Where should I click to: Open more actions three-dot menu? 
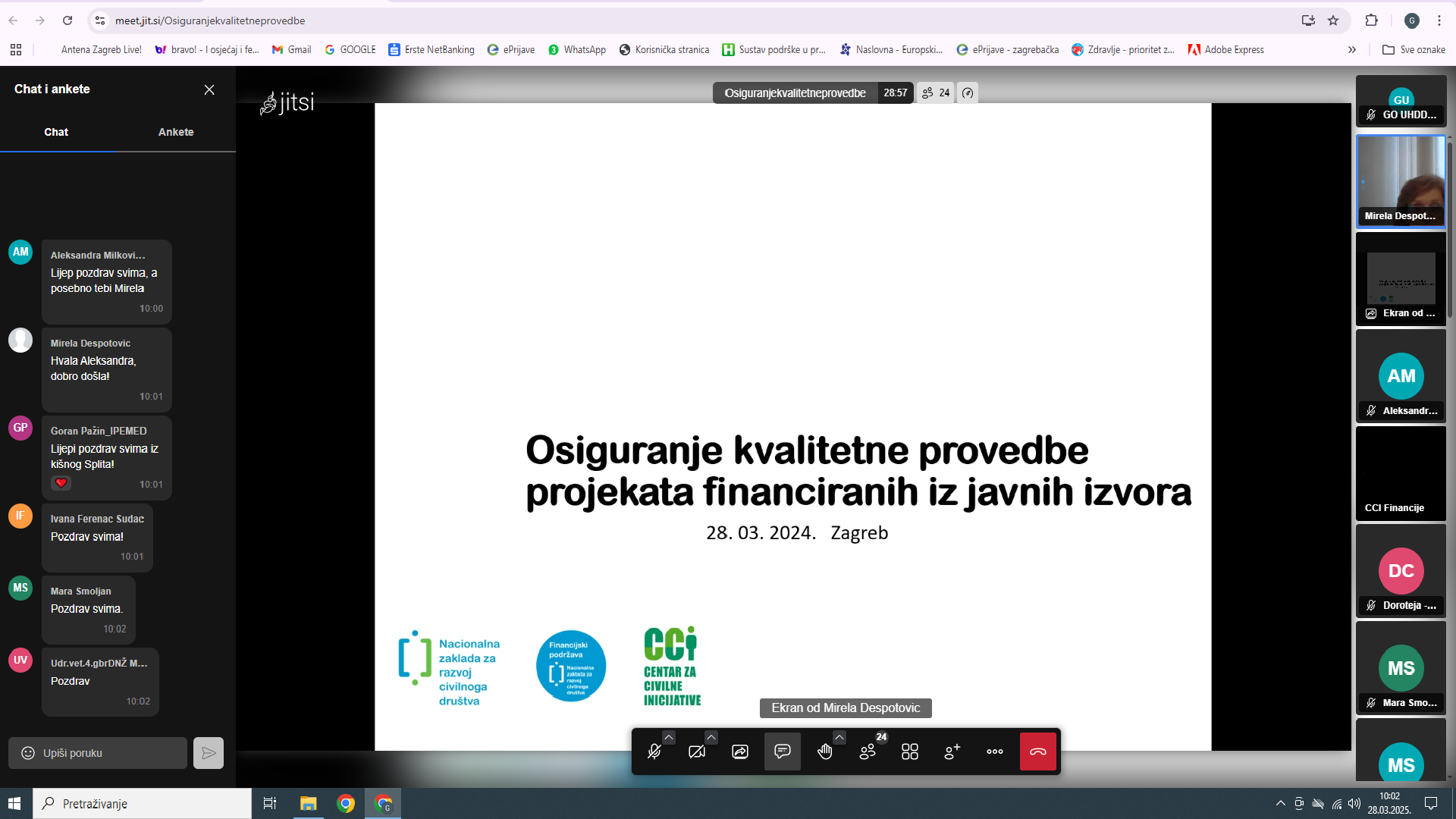pos(995,752)
